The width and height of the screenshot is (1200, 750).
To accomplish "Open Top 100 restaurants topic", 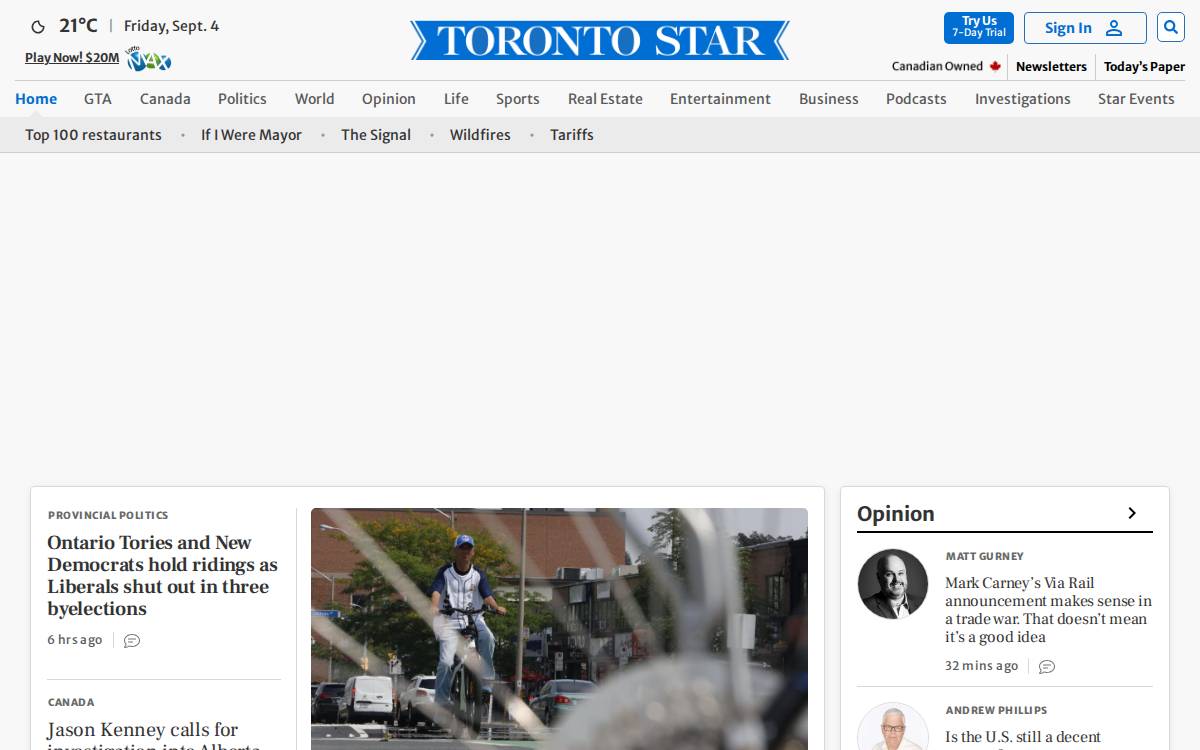I will click(x=93, y=135).
